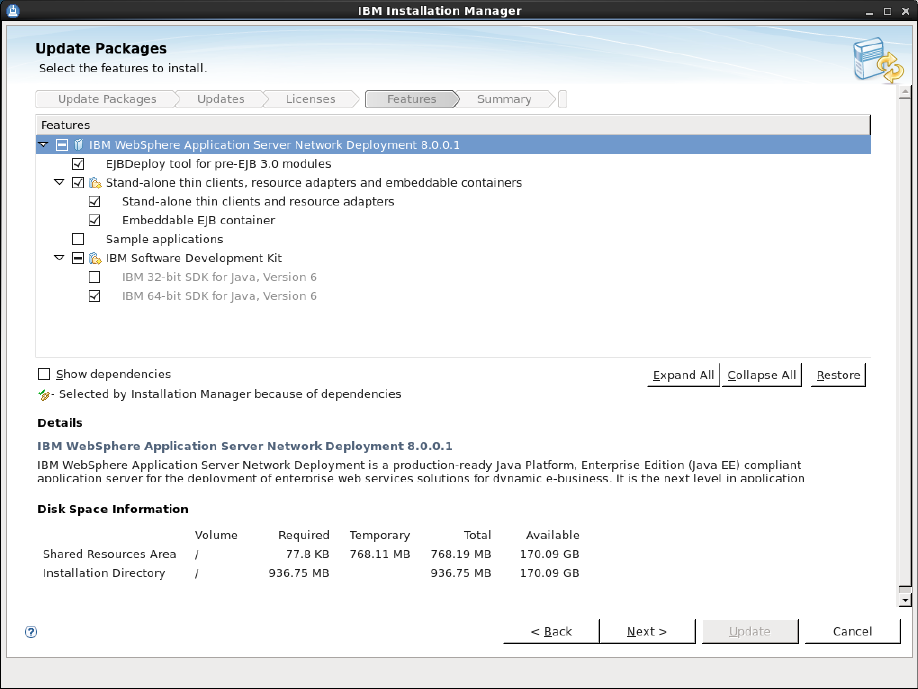Check IBM 32-bit SDK for Java checkbox
Image resolution: width=918 pixels, height=689 pixels.
[94, 277]
